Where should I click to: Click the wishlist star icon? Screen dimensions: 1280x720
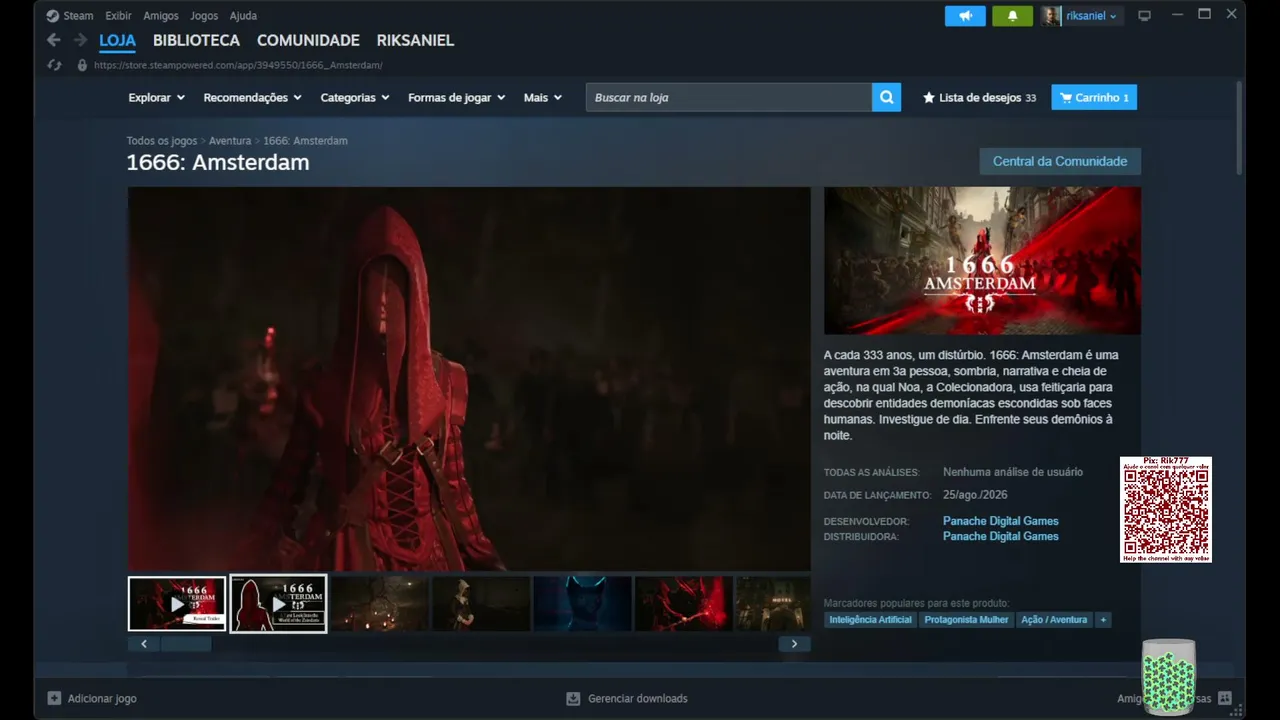[x=929, y=98]
